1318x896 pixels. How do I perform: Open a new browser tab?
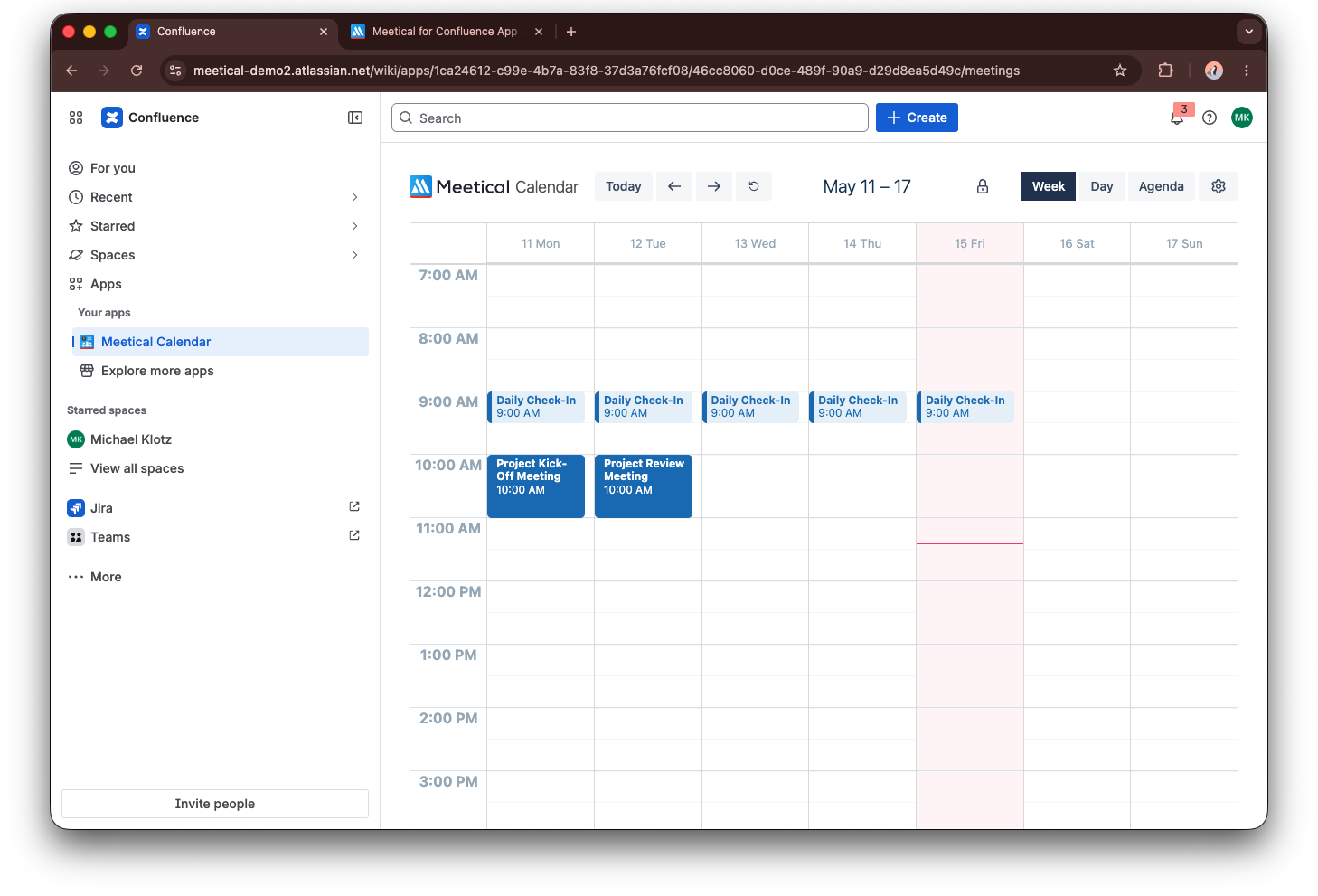571,32
